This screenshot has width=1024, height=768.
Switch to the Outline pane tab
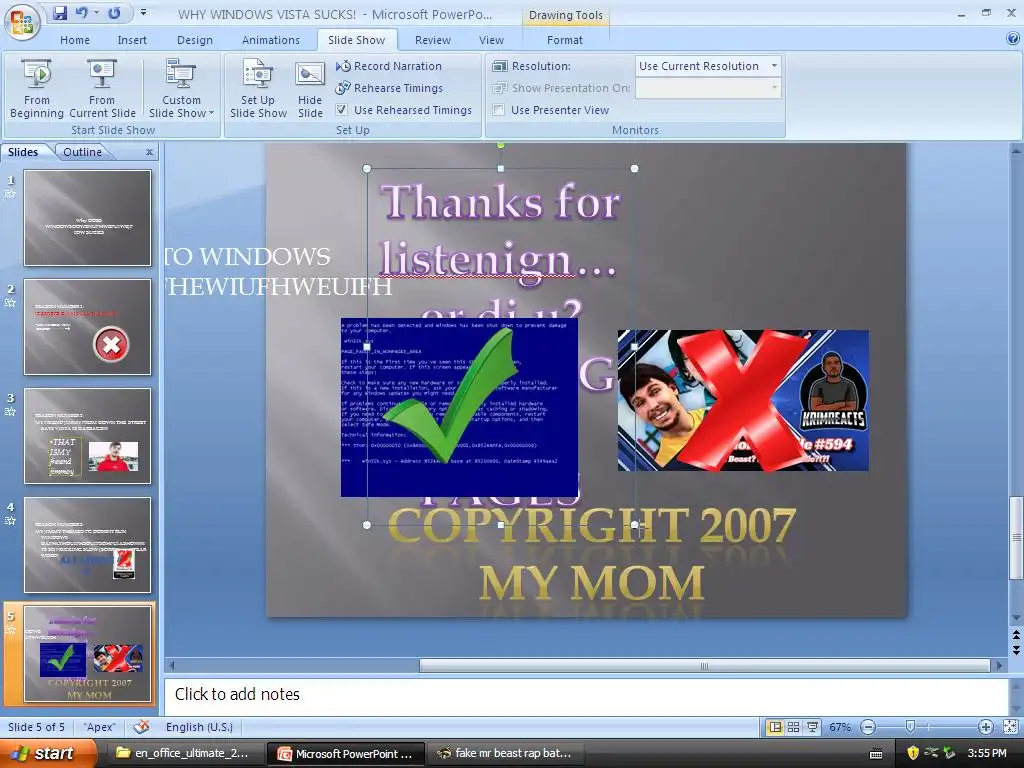point(82,152)
